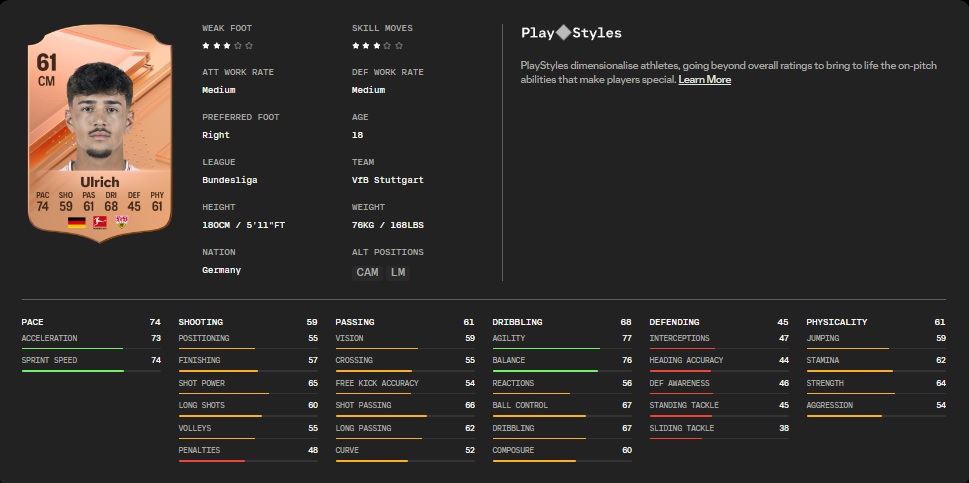Viewport: 969px width, 483px height.
Task: Click the Weak Foot star rating
Action: (227, 46)
